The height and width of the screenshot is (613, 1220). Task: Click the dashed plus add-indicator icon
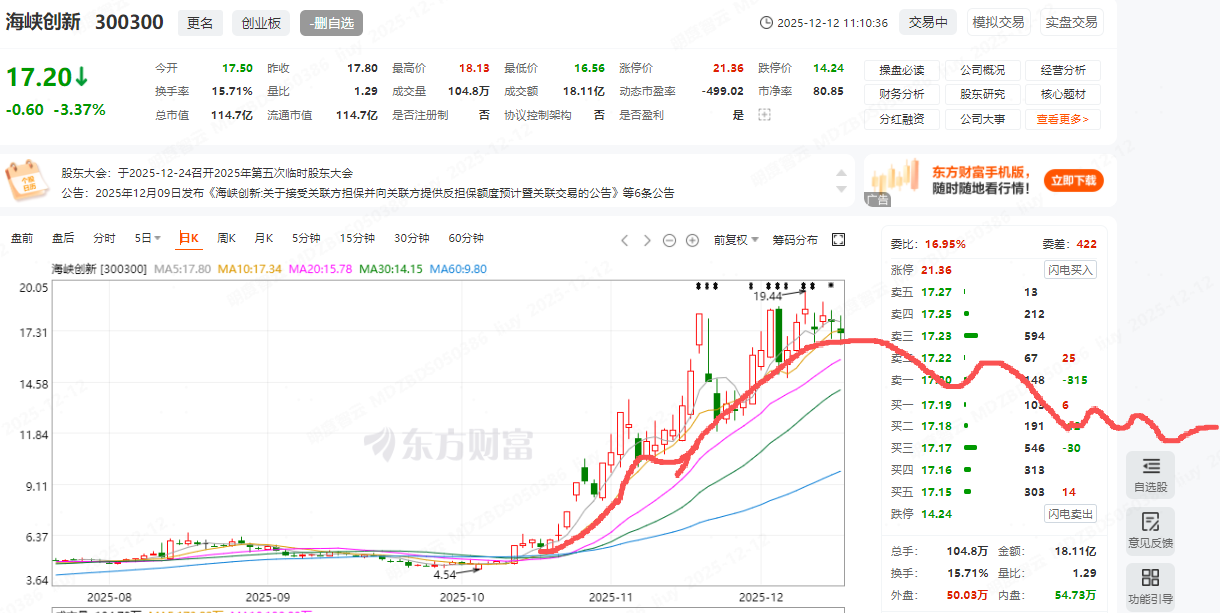coord(765,115)
